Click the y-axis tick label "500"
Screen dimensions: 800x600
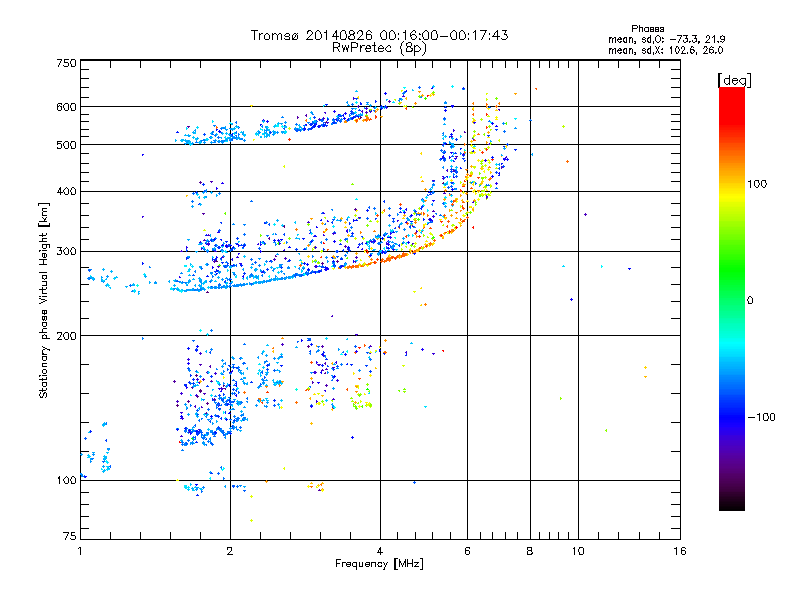66,145
